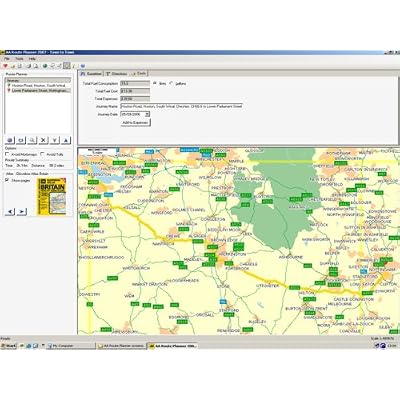400x400 pixels.
Task: Enable the Avoid Tolls checkbox
Action: coord(42,154)
